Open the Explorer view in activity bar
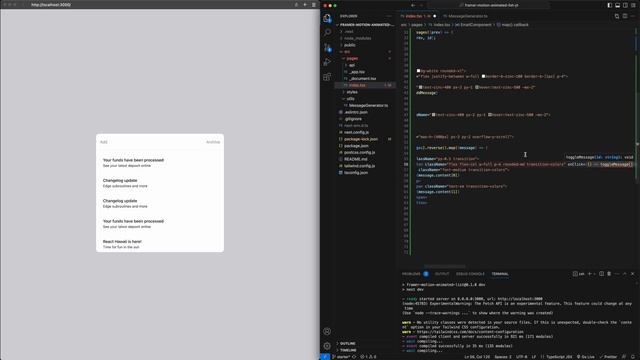Viewport: 640px width, 360px height. pyautogui.click(x=327, y=18)
